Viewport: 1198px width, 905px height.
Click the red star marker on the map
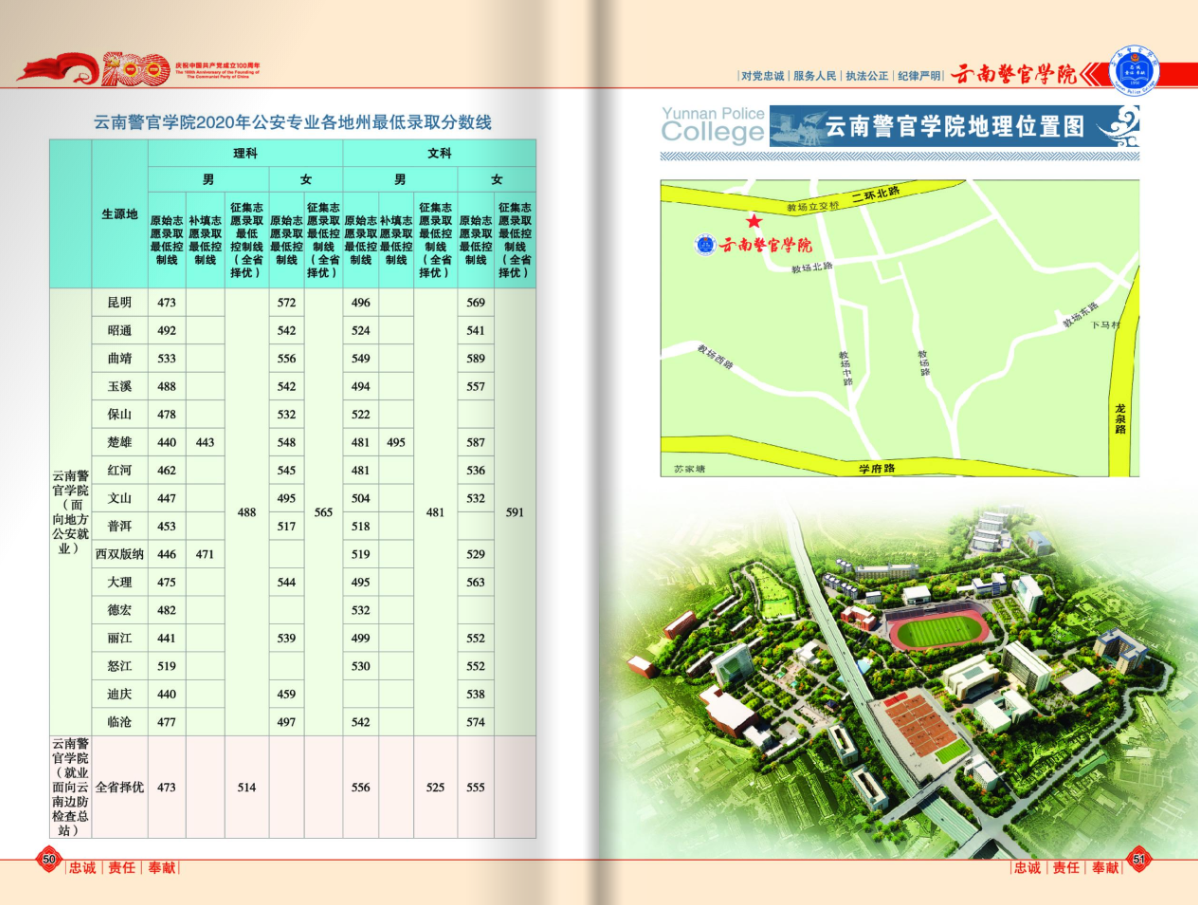pos(754,221)
